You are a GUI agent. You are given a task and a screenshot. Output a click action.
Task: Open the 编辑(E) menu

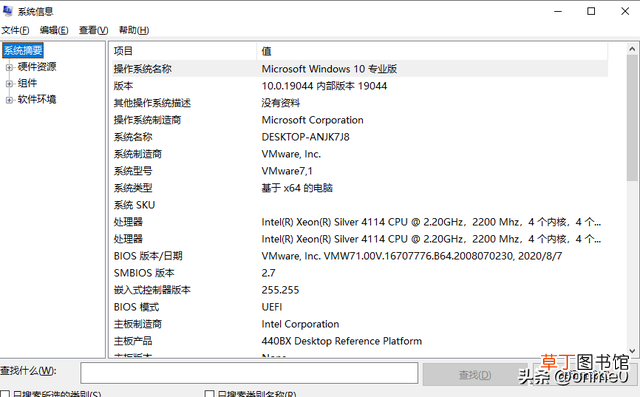(54, 30)
